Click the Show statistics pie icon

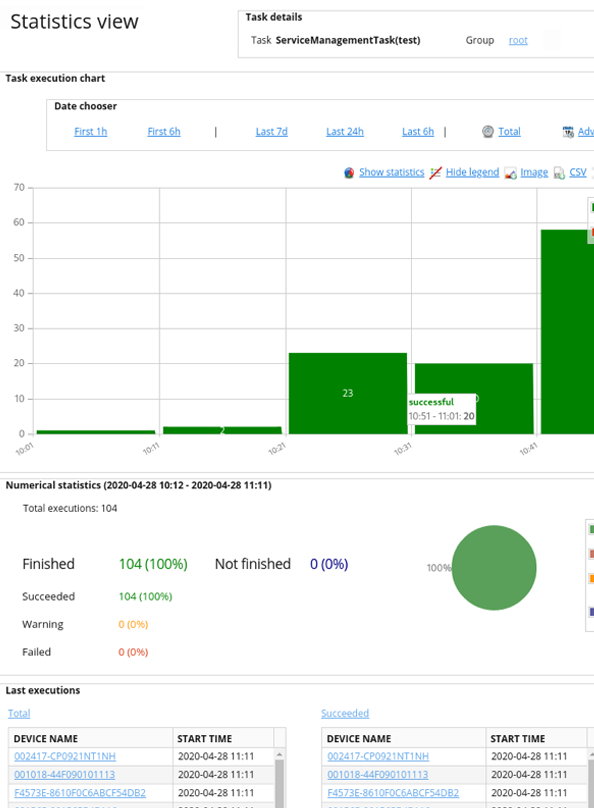pos(349,173)
